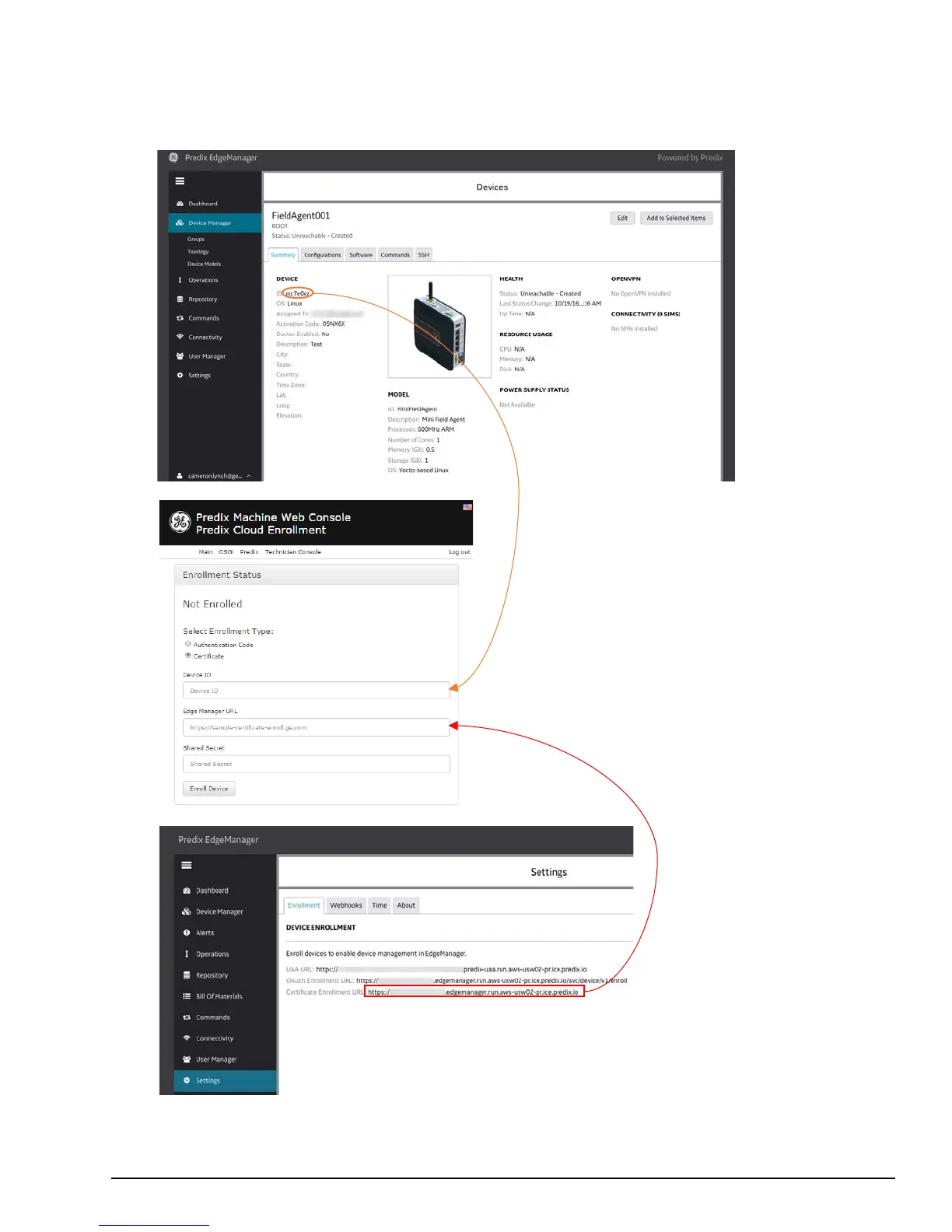Click Repository icon in the Devices screenshot sidebar
The height and width of the screenshot is (1232, 952).
pyautogui.click(x=180, y=299)
